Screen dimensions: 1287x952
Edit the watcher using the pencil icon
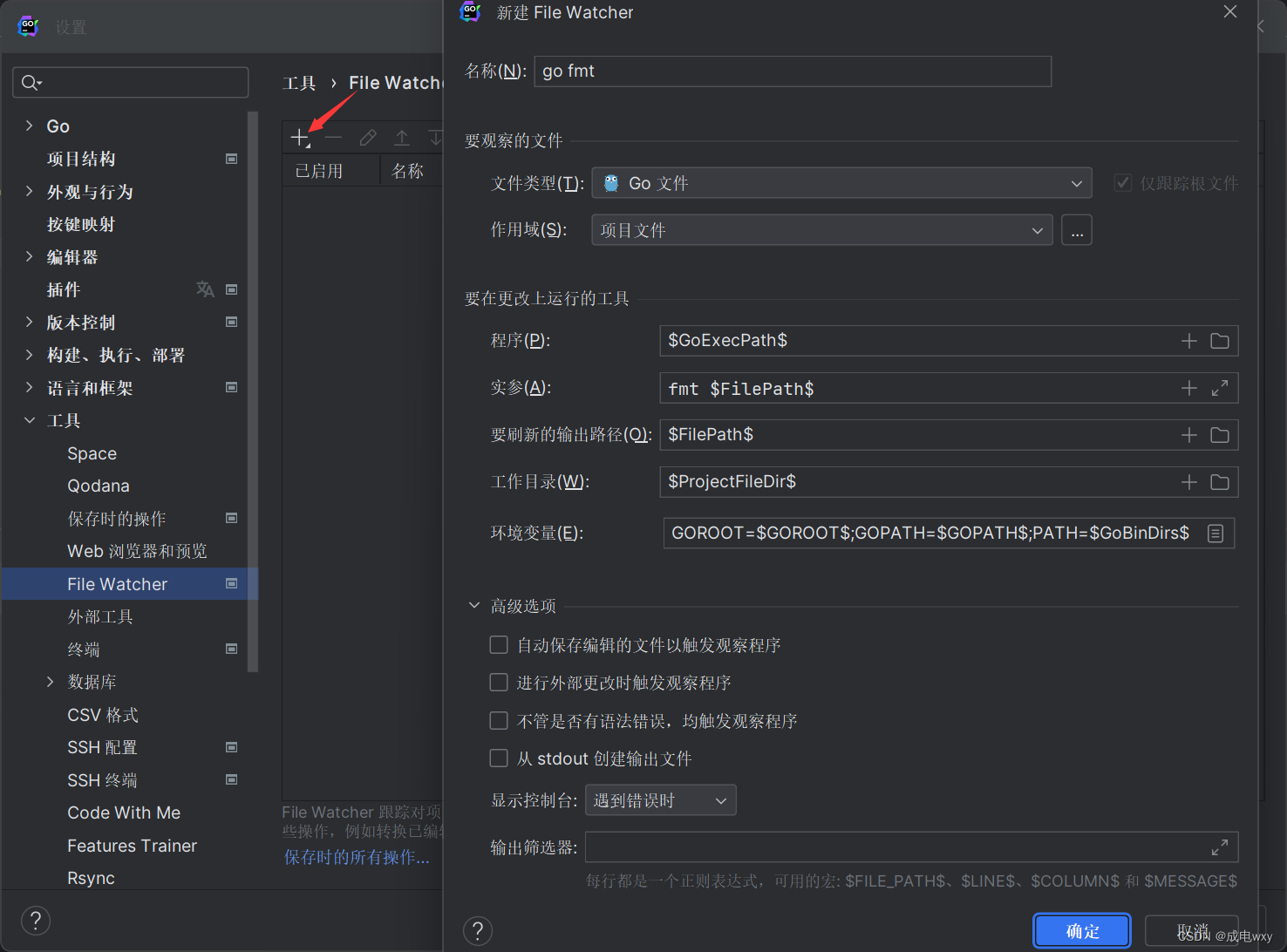[367, 137]
